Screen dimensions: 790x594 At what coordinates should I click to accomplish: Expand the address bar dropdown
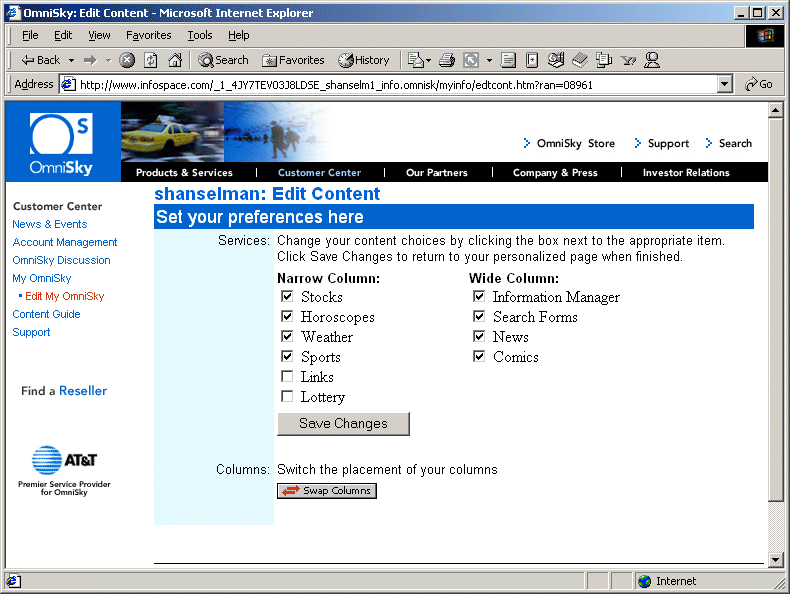[x=725, y=85]
